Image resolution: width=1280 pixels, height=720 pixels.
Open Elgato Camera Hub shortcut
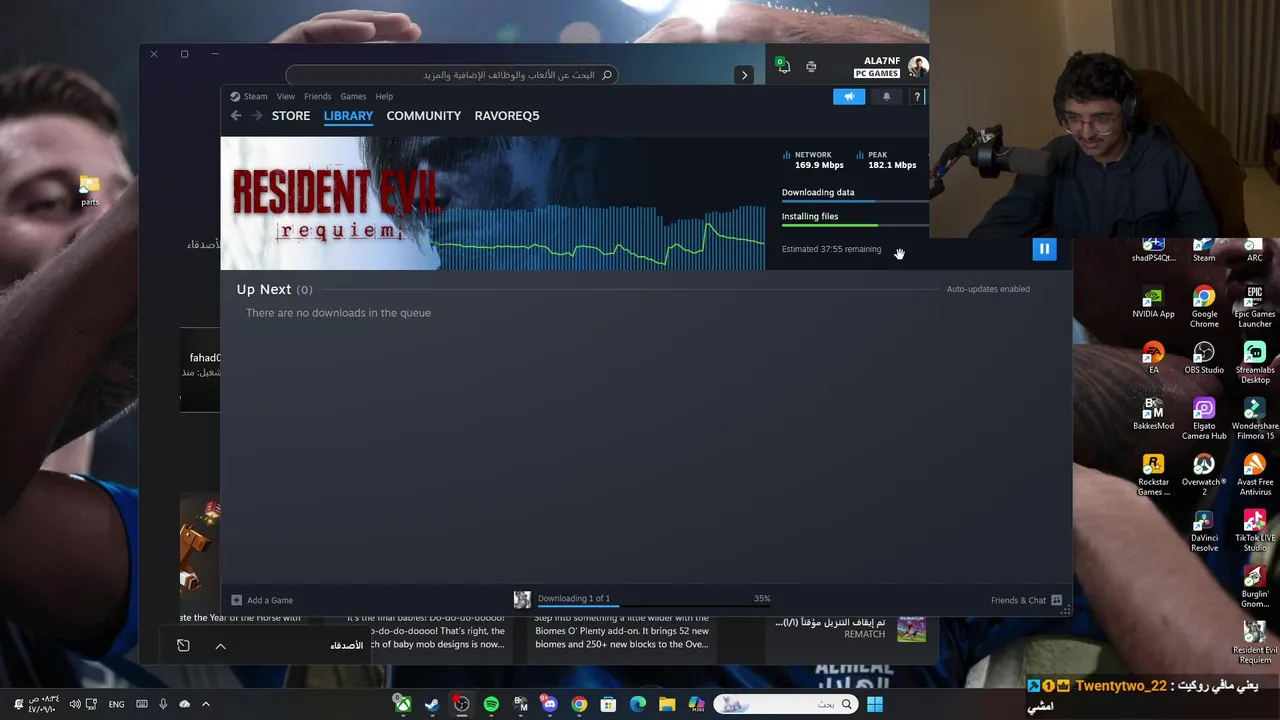point(1204,420)
